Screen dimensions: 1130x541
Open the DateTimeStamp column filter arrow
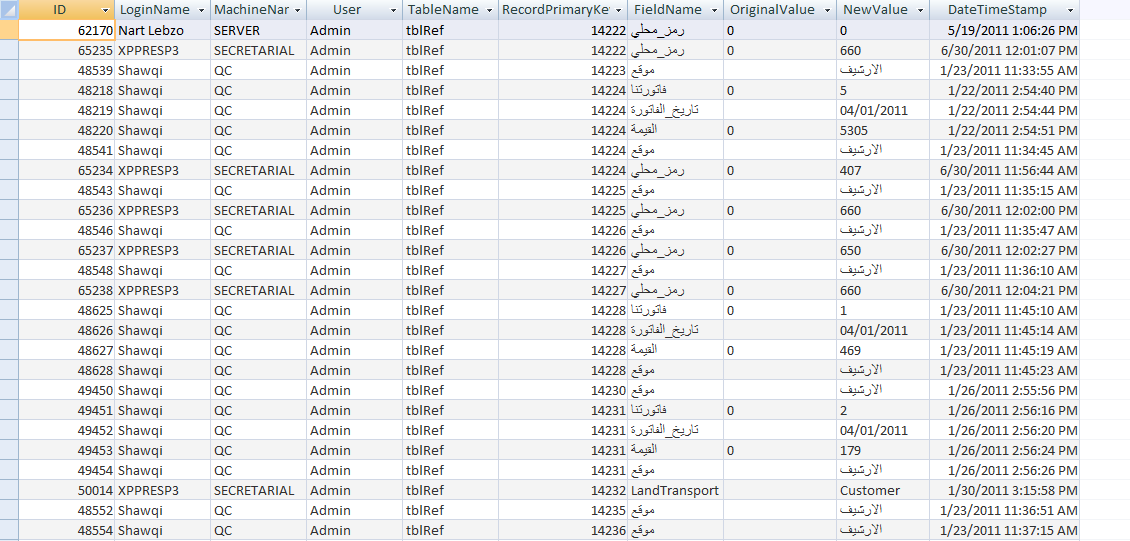coord(1070,10)
